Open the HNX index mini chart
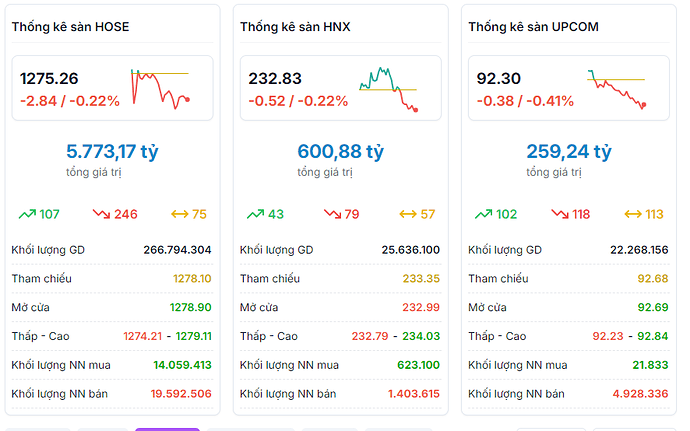The width and height of the screenshot is (690, 431). [389, 88]
